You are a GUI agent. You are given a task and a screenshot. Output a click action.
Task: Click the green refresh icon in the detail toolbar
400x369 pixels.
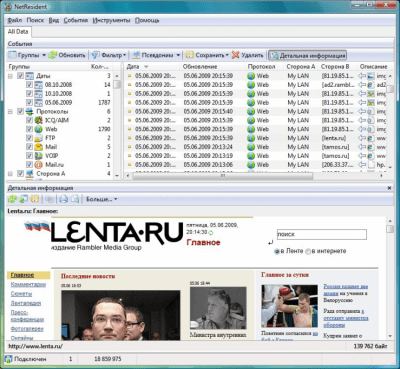(x=12, y=199)
